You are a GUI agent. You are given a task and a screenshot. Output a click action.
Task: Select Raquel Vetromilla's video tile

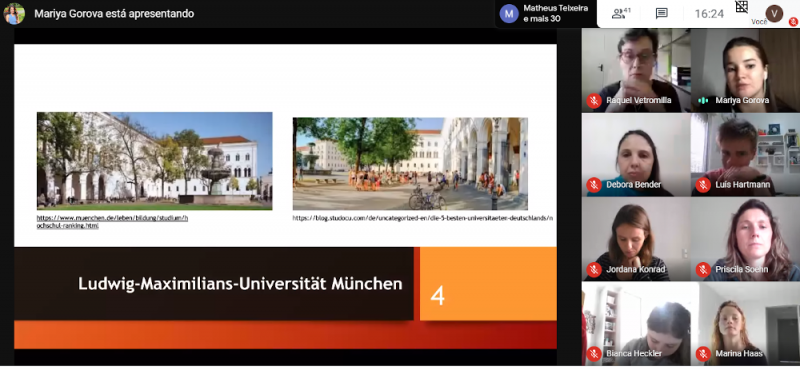pos(636,70)
